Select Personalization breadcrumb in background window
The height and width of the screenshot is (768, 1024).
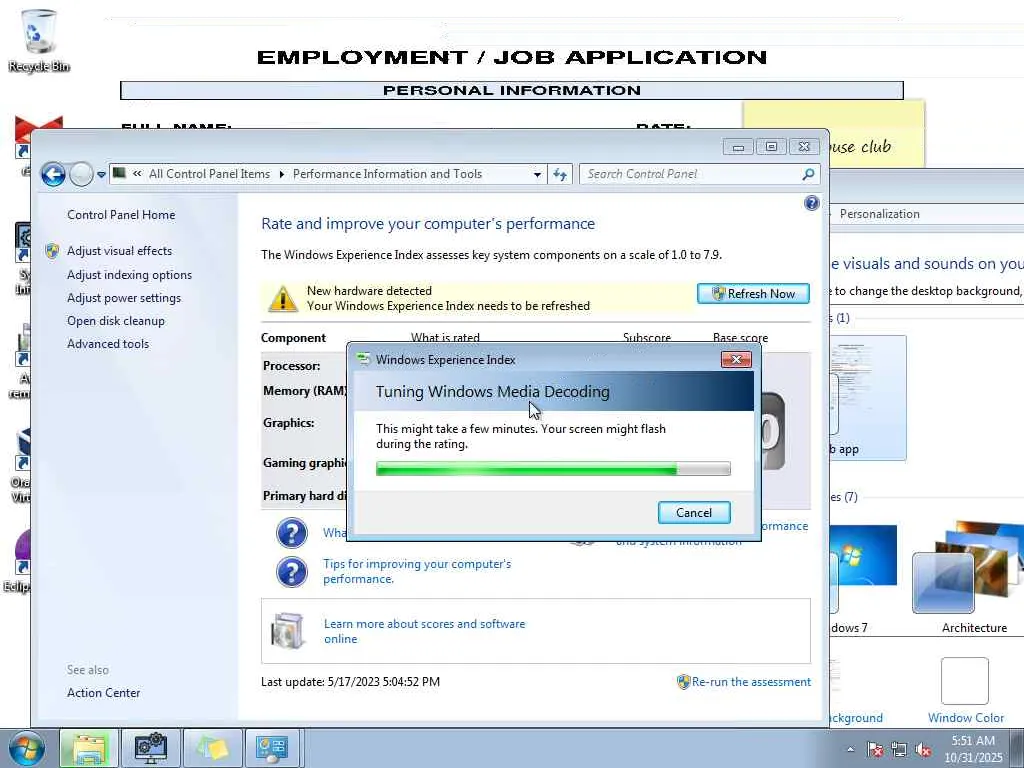(x=879, y=214)
